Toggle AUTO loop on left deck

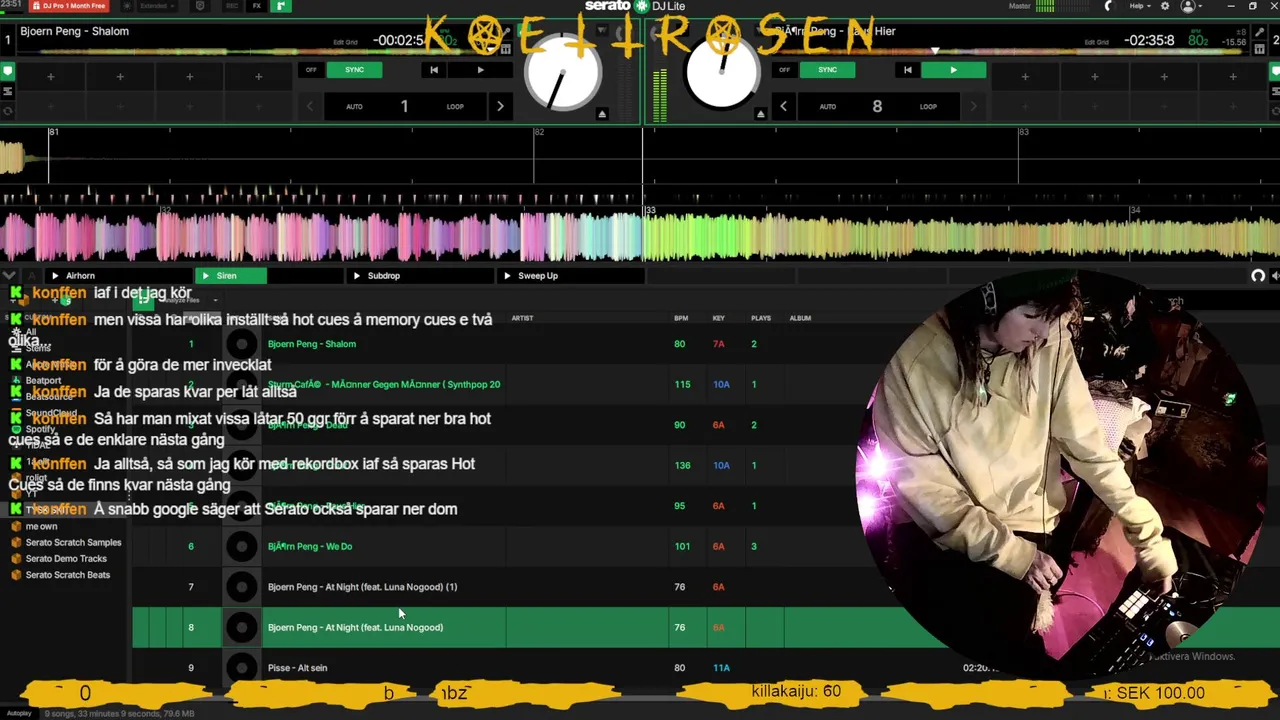354,106
